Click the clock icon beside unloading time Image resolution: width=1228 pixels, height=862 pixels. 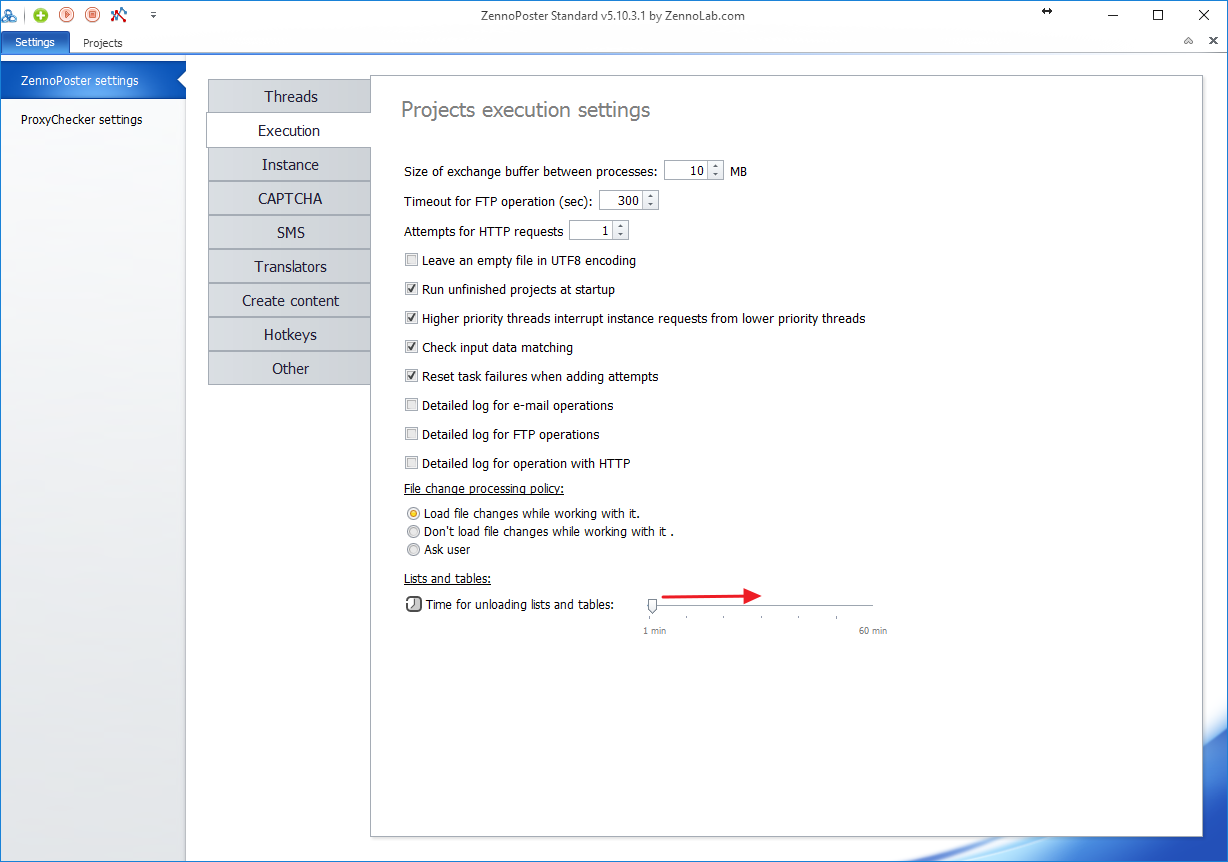coord(414,604)
